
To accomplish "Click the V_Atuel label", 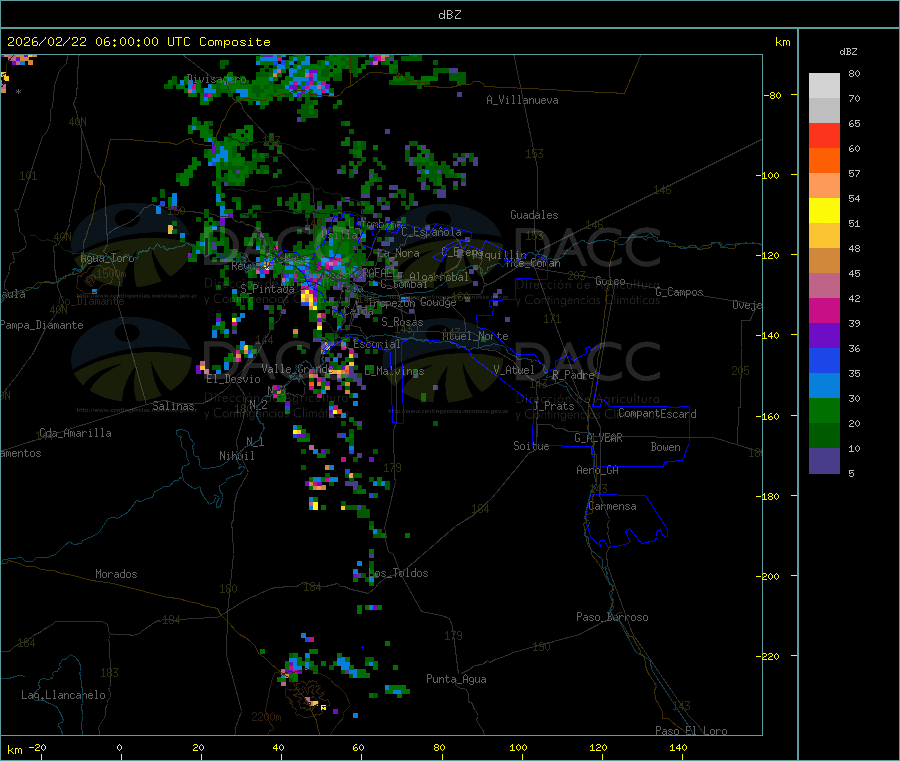I will [x=514, y=370].
